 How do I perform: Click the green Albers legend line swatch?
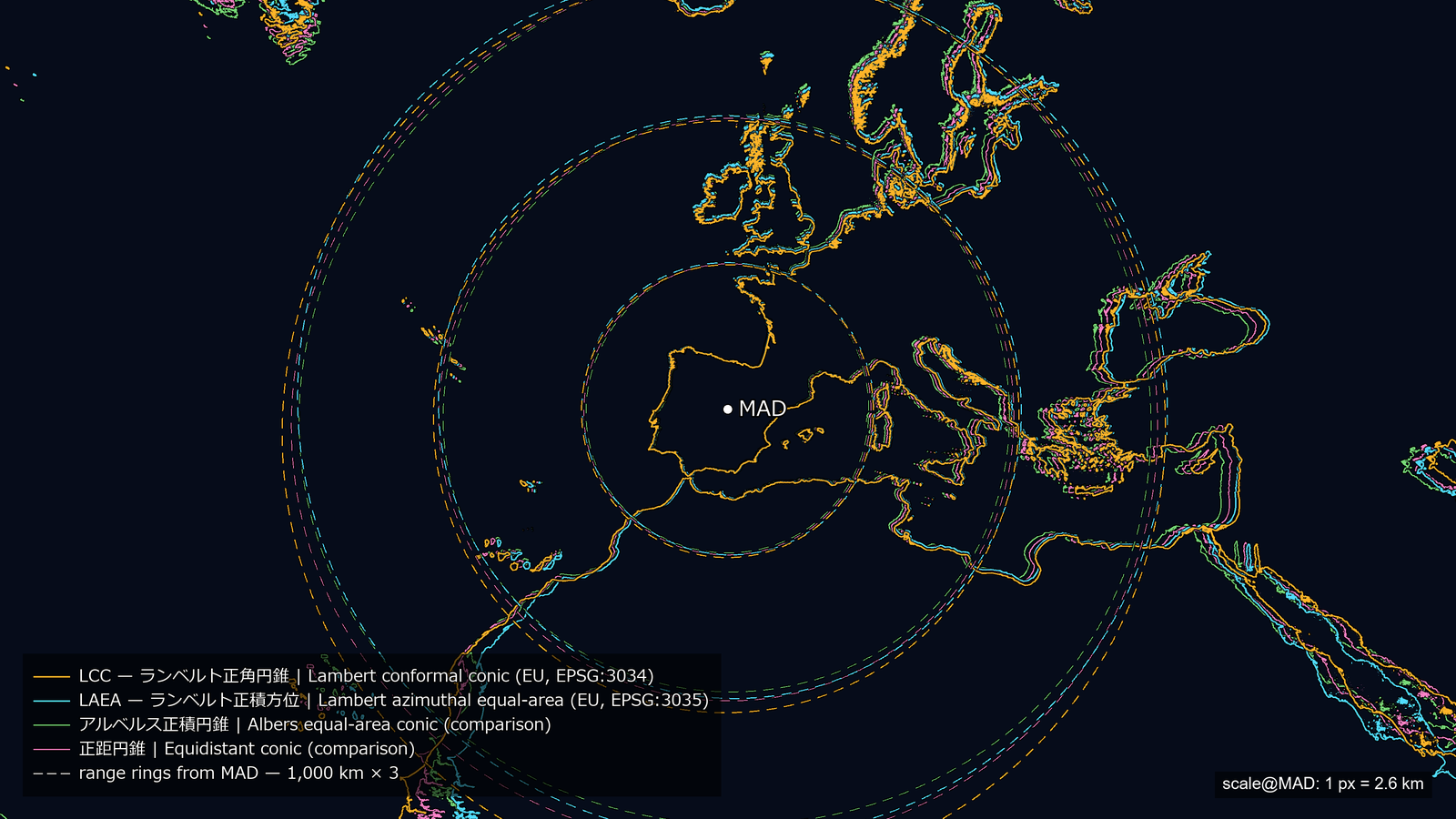[51, 725]
